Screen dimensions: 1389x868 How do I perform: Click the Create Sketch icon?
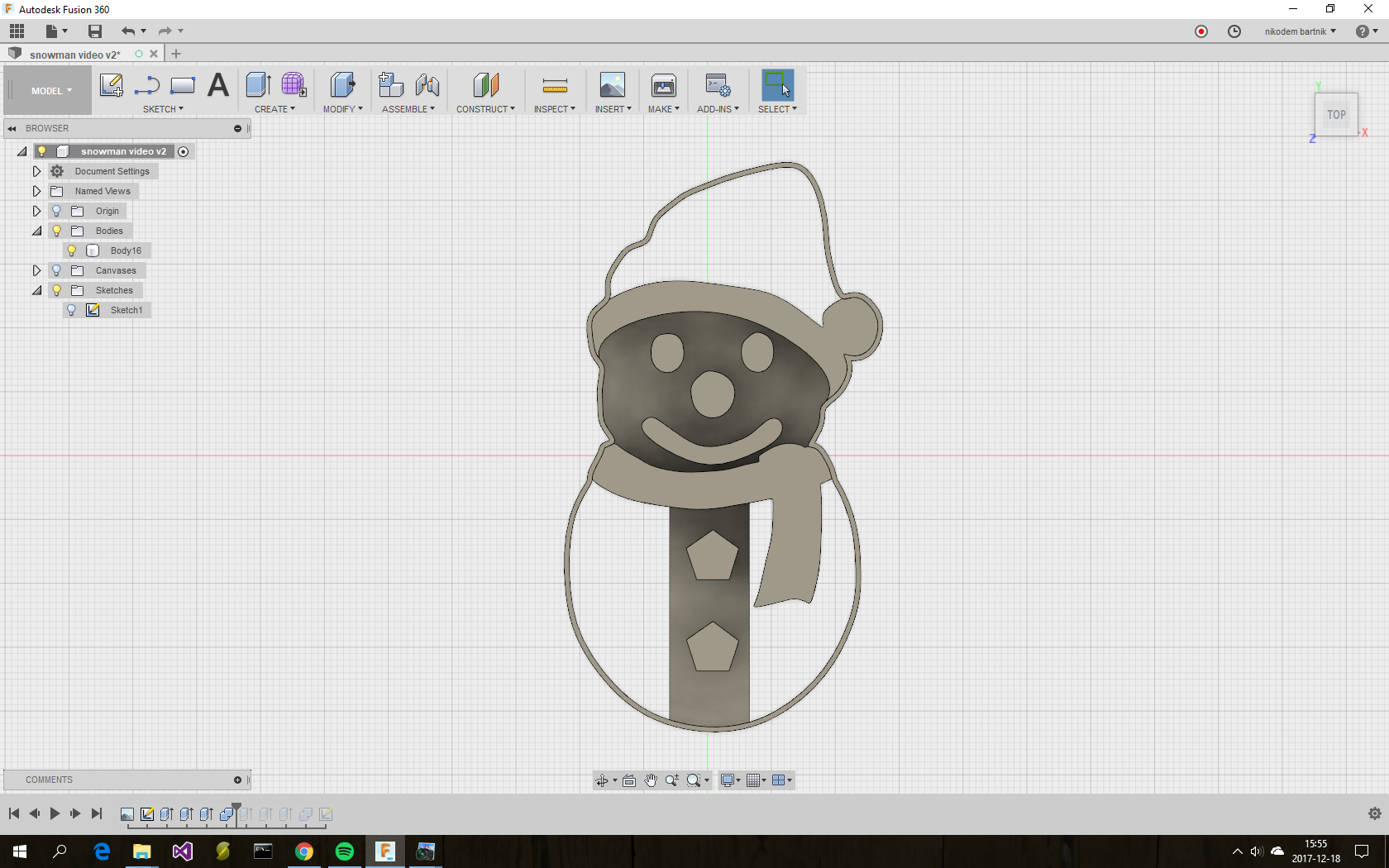(111, 85)
